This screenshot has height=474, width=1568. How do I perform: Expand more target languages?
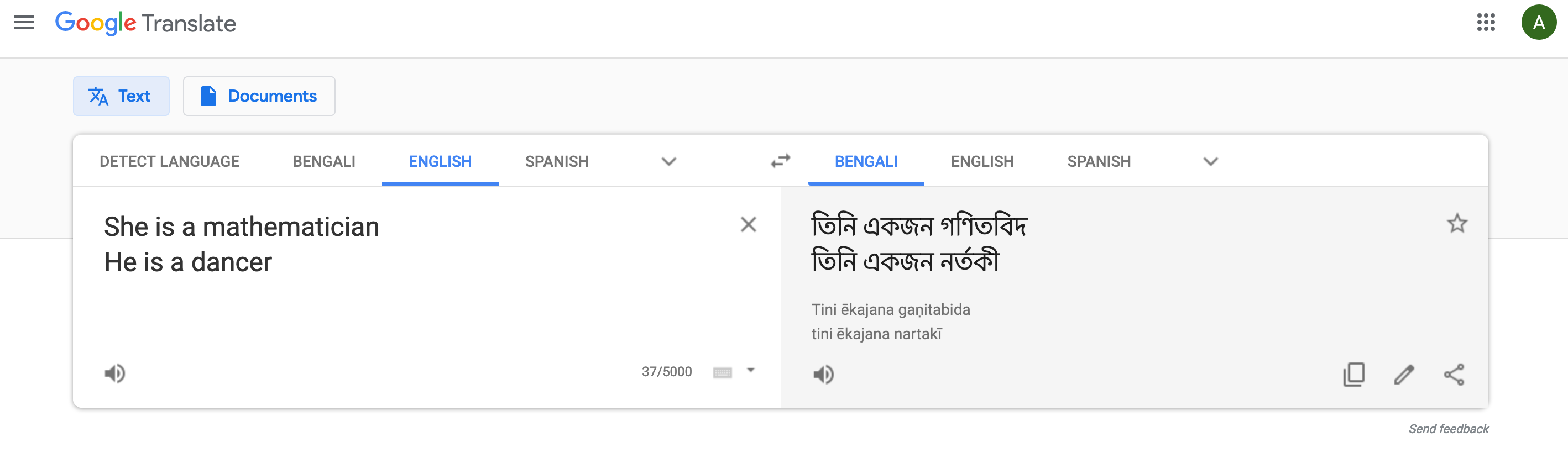click(1211, 161)
